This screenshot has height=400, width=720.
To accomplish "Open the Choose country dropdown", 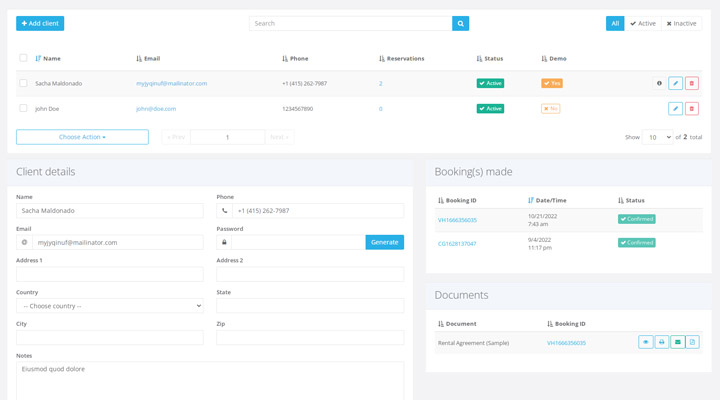I will pos(110,306).
